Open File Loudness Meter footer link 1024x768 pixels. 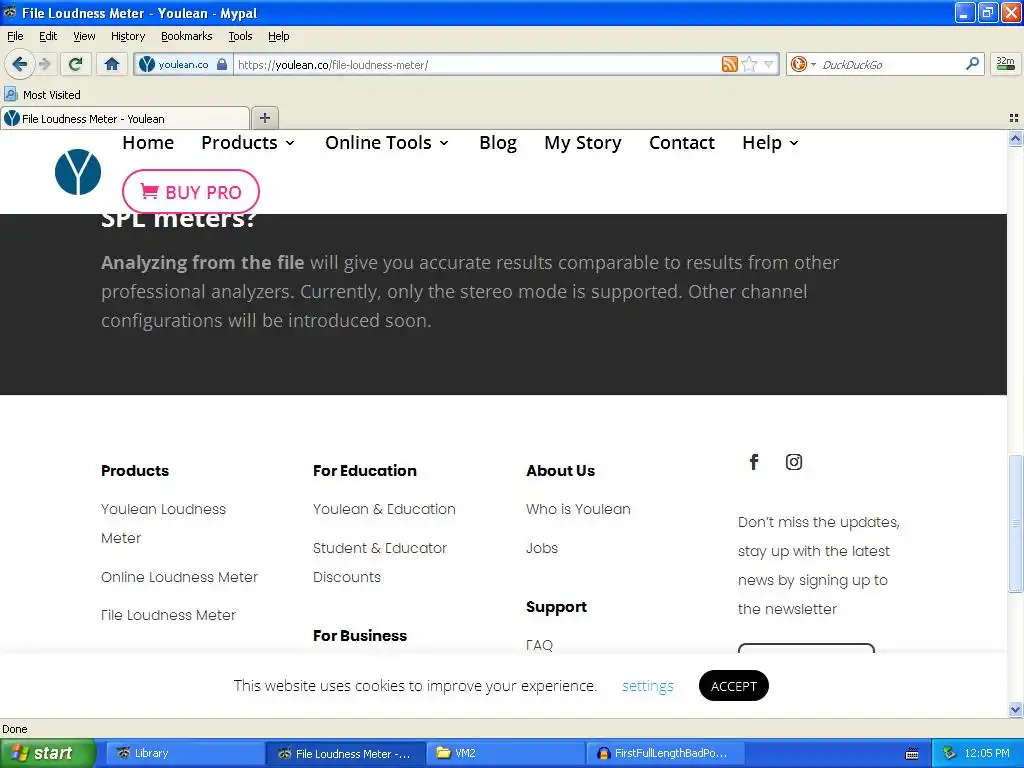(168, 615)
